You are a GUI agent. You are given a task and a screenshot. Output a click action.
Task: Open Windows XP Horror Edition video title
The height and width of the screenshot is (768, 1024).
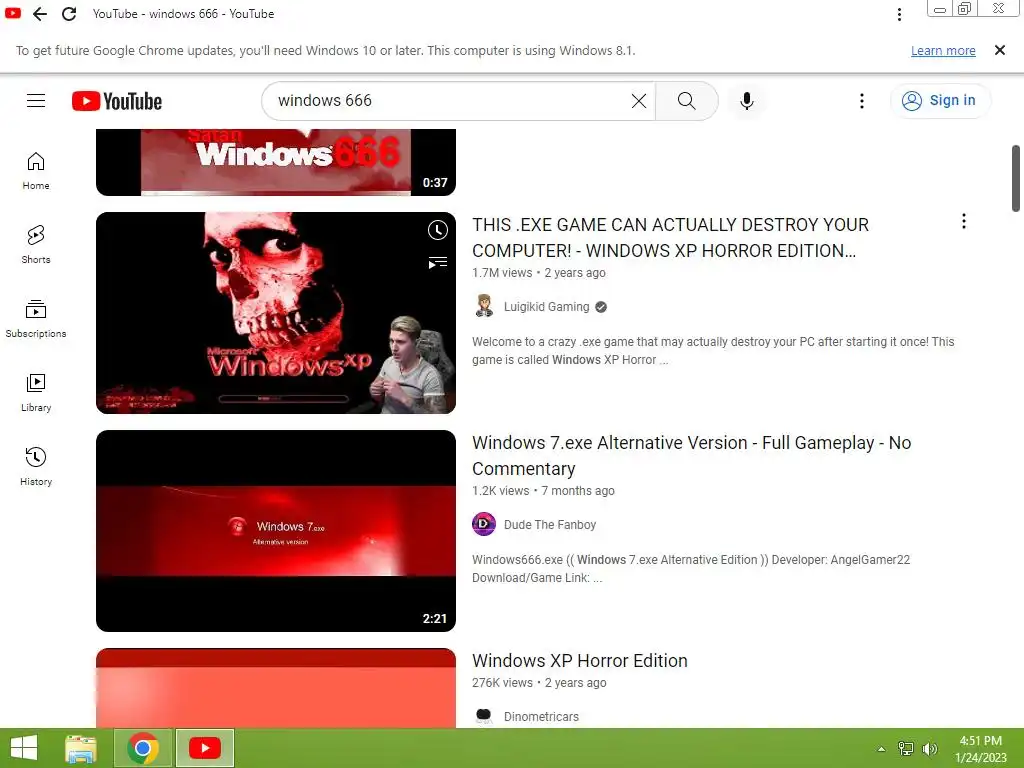pos(580,661)
